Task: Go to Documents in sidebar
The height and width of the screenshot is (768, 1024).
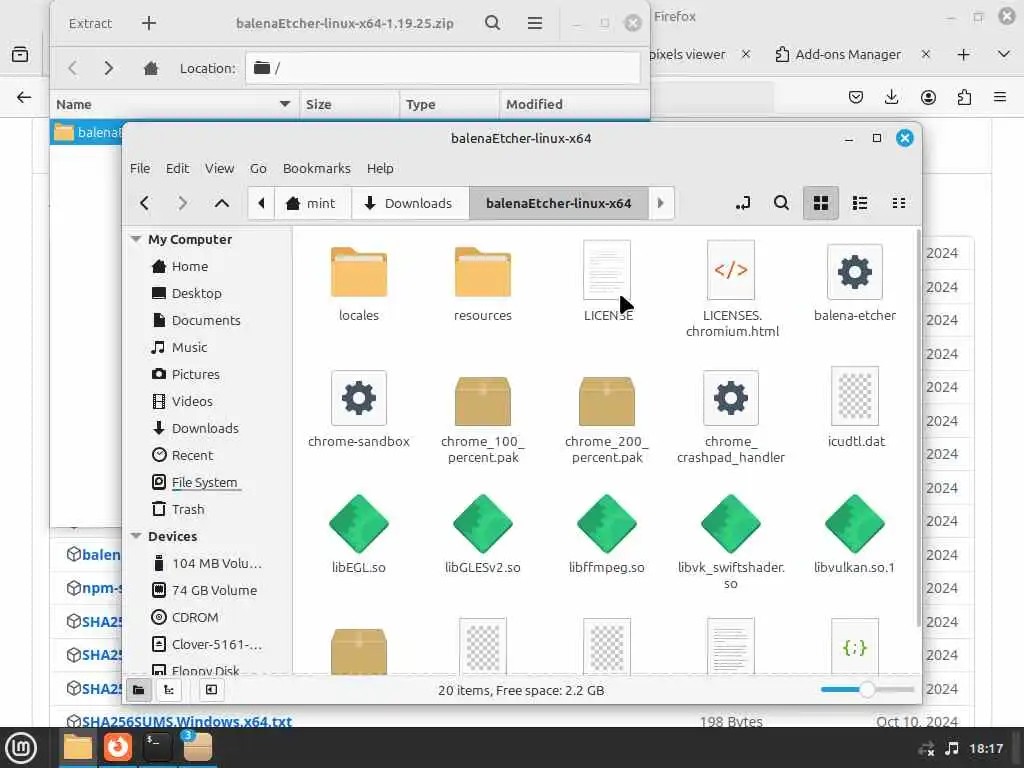Action: (x=206, y=320)
